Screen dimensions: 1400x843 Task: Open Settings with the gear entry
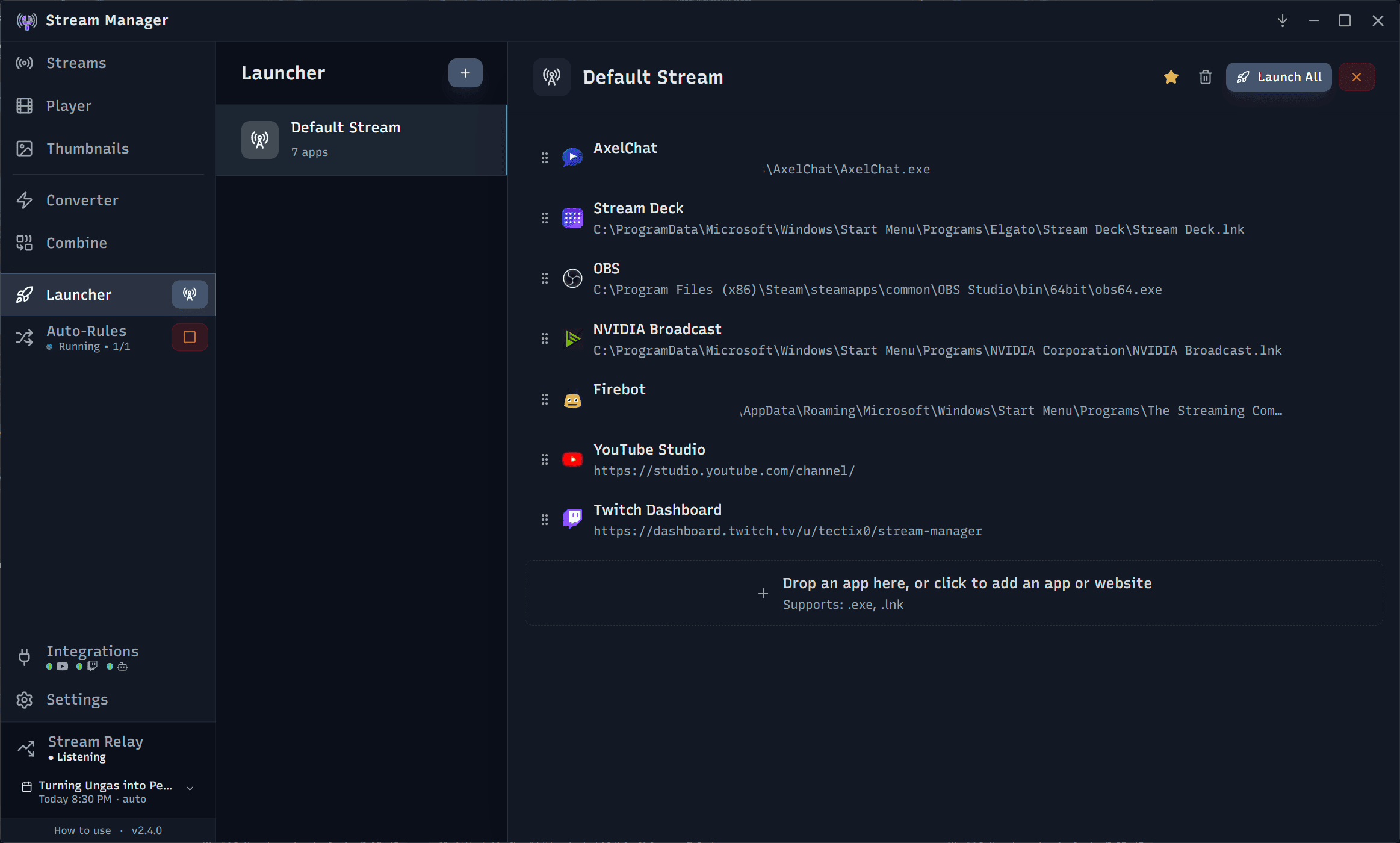(108, 699)
